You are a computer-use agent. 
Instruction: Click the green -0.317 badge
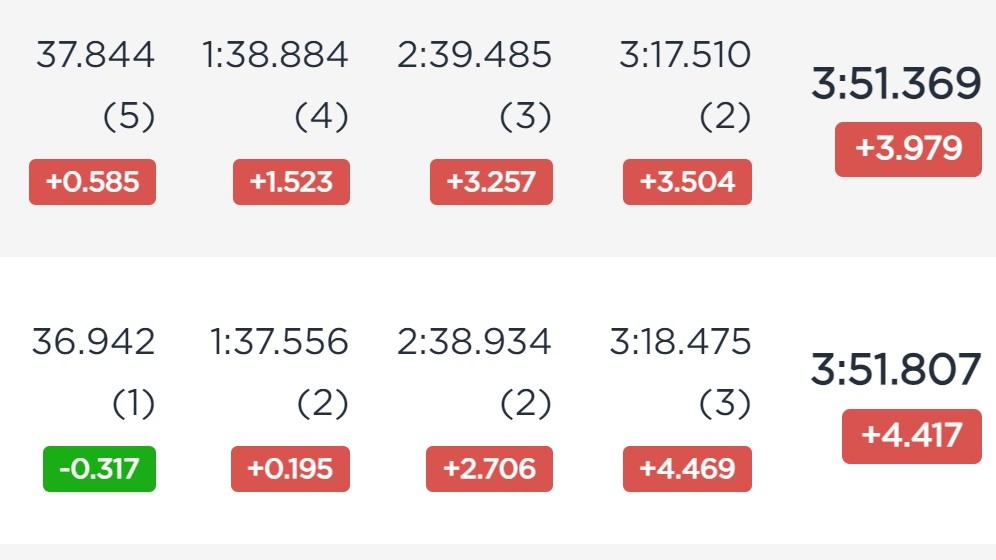click(99, 469)
